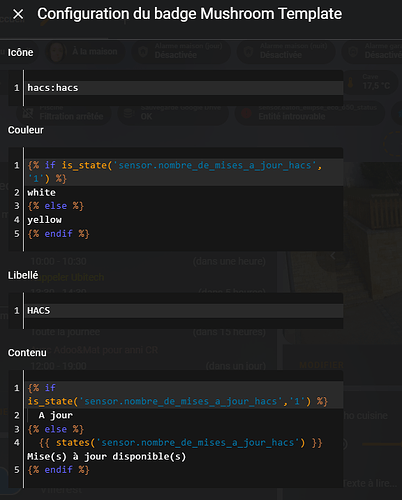Viewport: 402px width, 500px height.
Task: Click into the Icône code editor field
Action: point(176,88)
